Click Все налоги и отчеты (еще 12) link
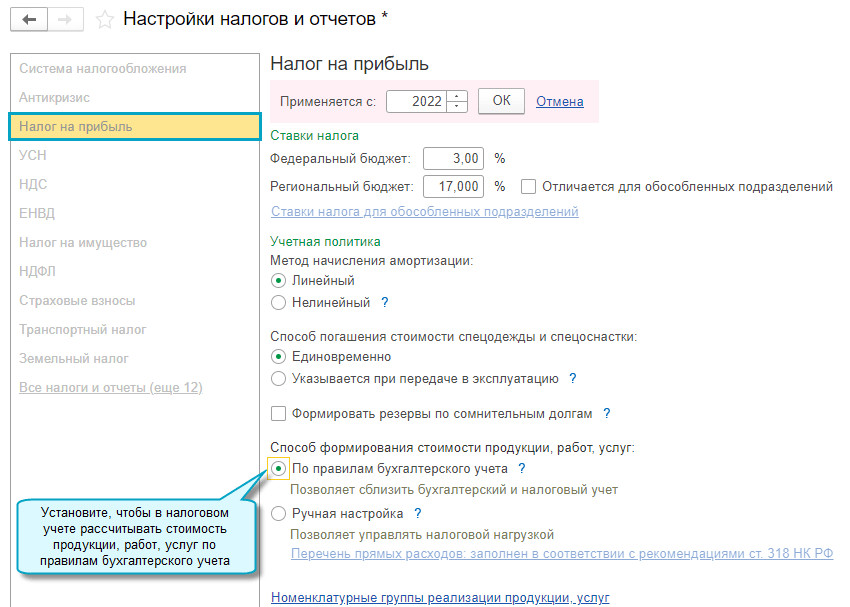The width and height of the screenshot is (850, 607). (111, 388)
